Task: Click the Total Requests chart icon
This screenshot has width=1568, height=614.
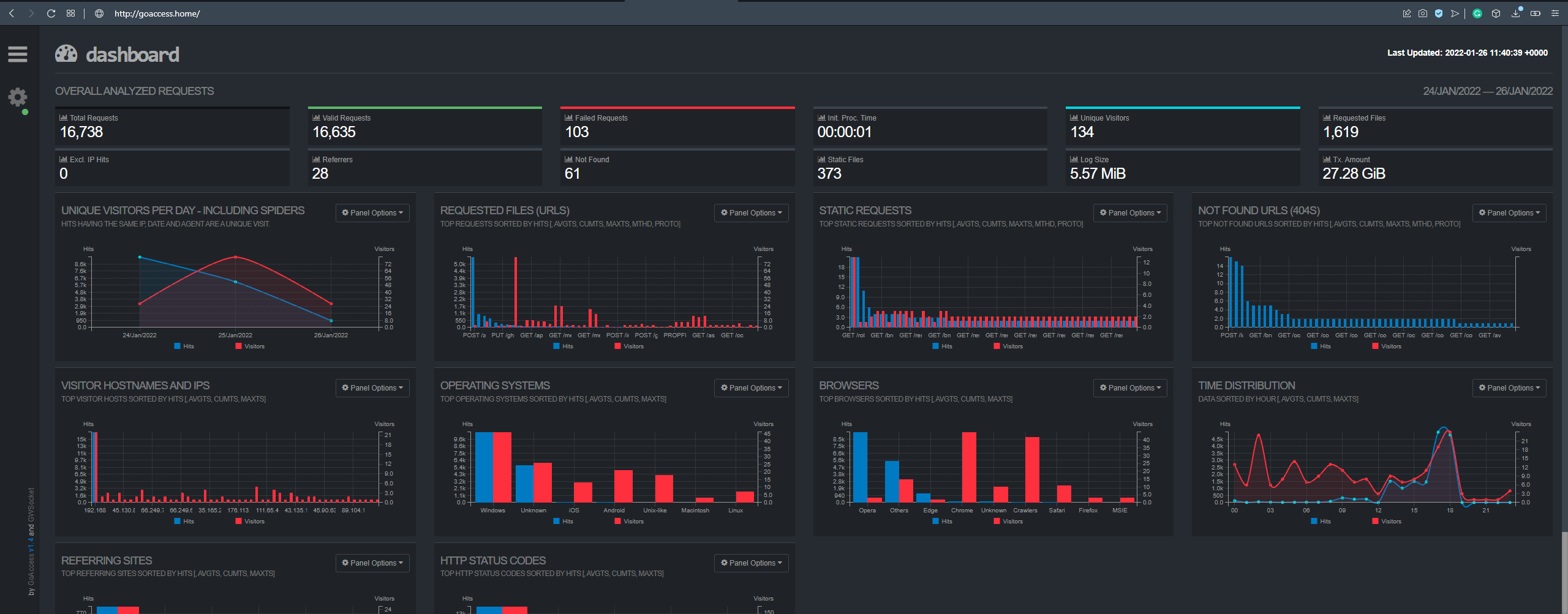Action: [x=63, y=118]
